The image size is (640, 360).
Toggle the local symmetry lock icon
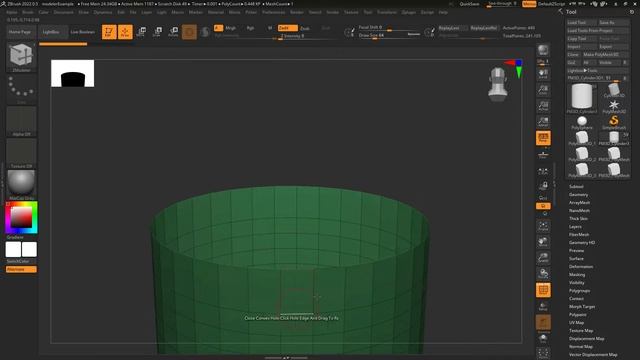pyautogui.click(x=543, y=187)
